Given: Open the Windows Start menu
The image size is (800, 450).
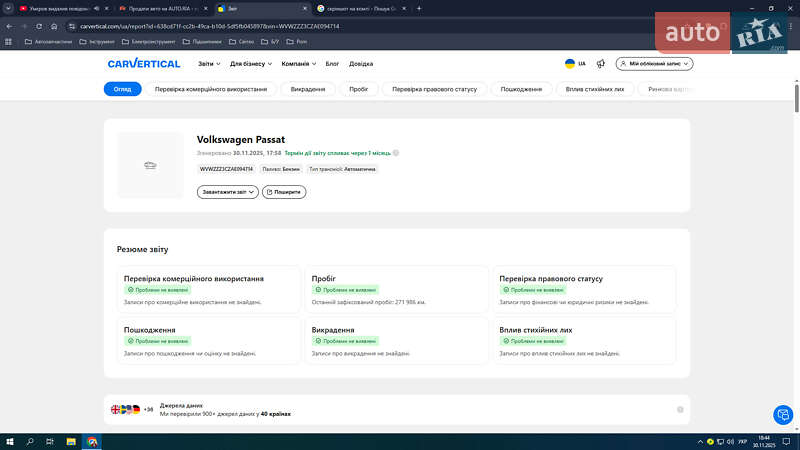Looking at the screenshot, I should (x=10, y=442).
